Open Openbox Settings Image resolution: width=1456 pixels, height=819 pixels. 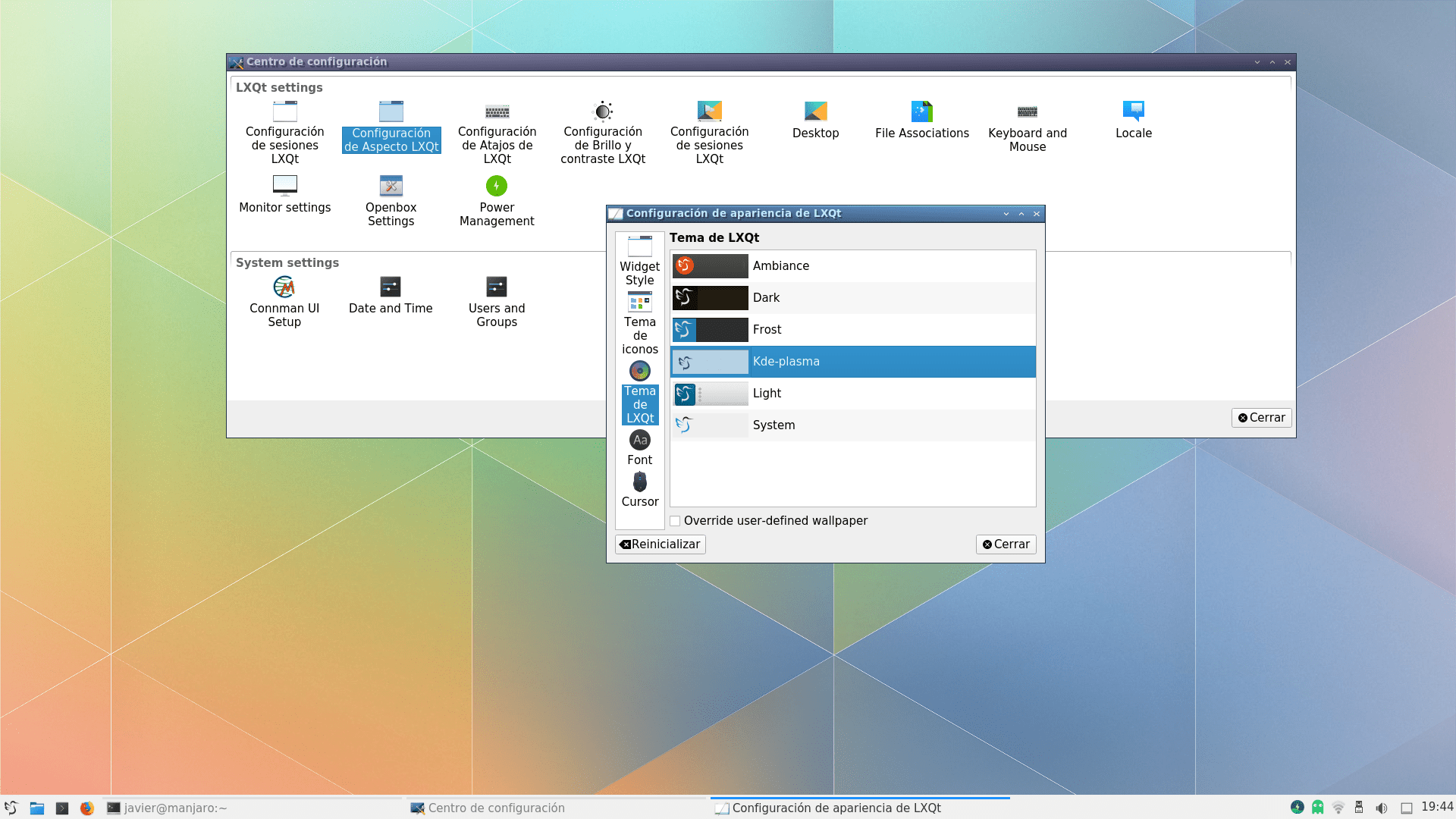pyautogui.click(x=391, y=201)
